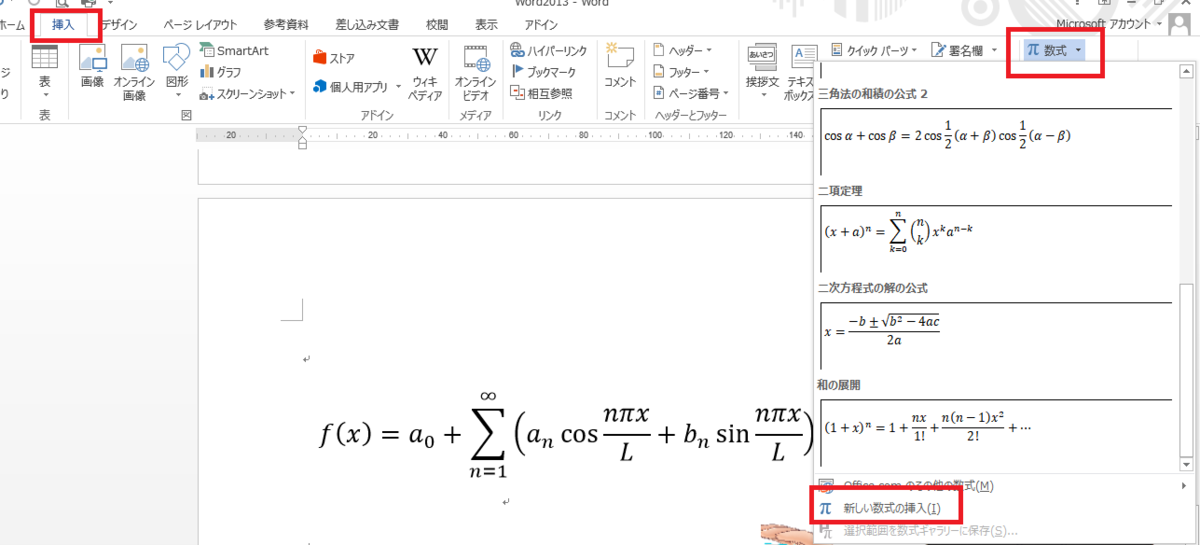Insert a SmartArt graphic
Screen dimensions: 1200x545
click(x=233, y=52)
